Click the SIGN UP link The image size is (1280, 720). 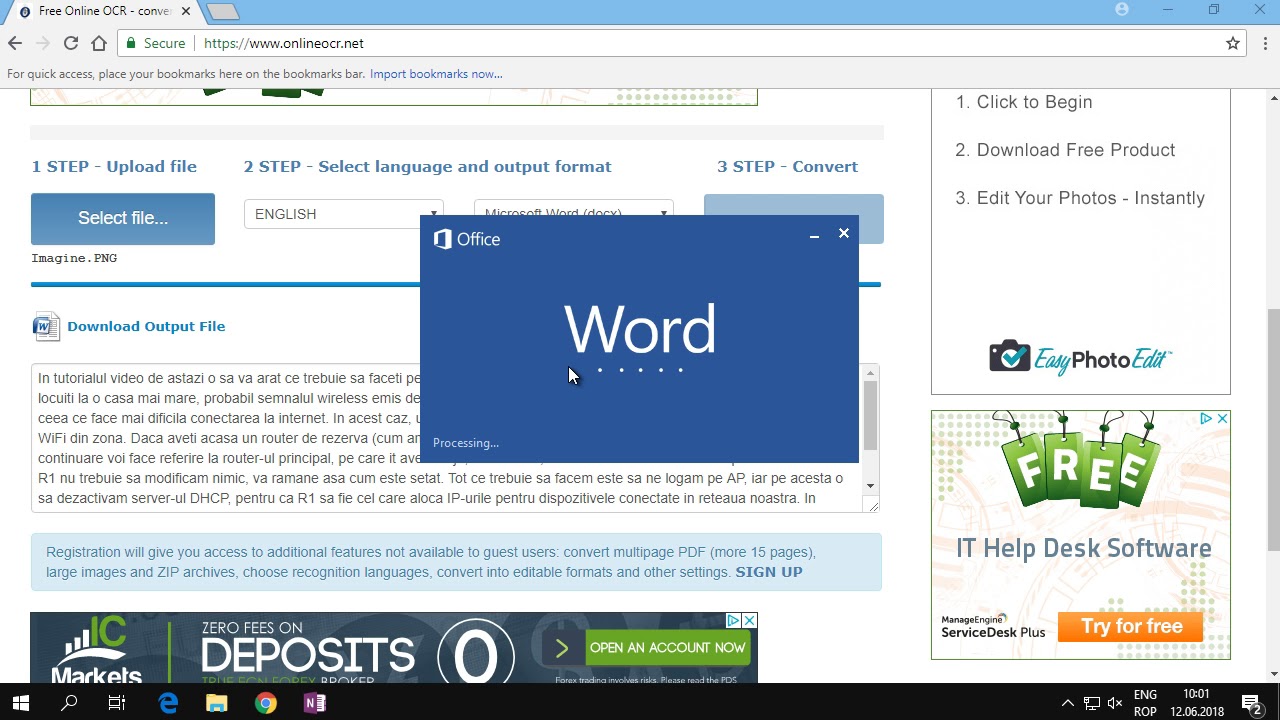point(769,572)
